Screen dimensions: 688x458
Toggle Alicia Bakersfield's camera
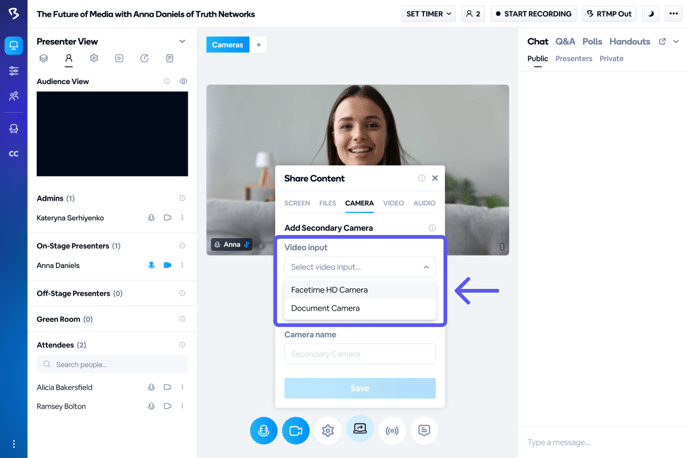pos(167,387)
